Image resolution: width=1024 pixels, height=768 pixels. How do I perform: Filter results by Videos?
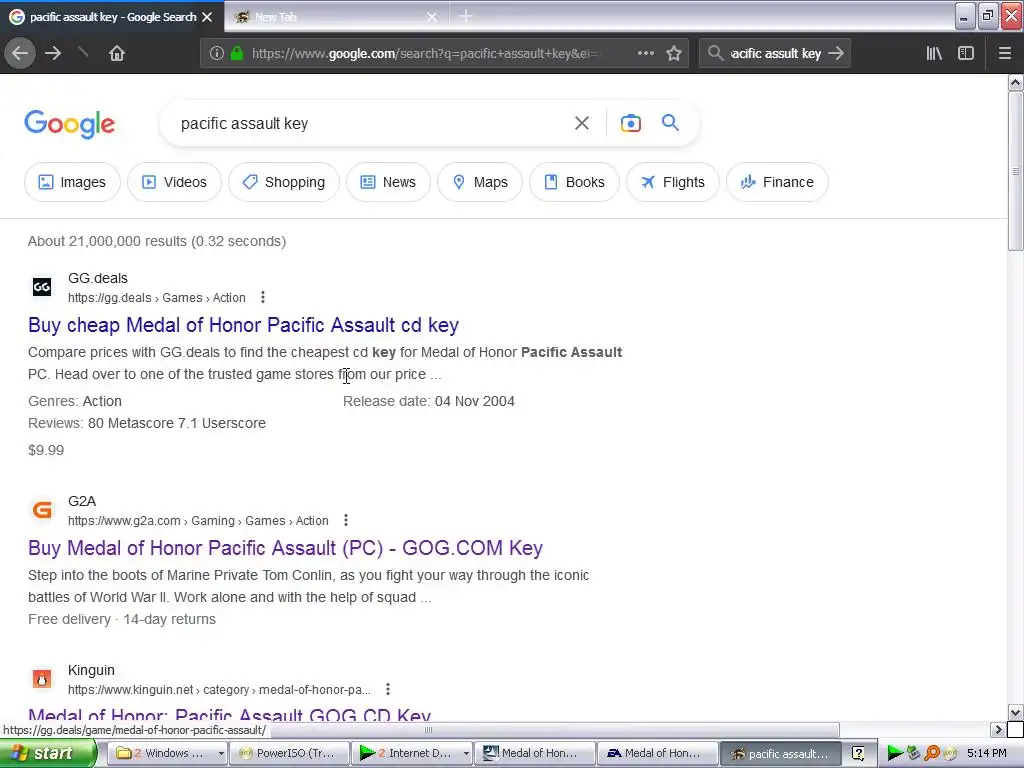click(x=174, y=182)
